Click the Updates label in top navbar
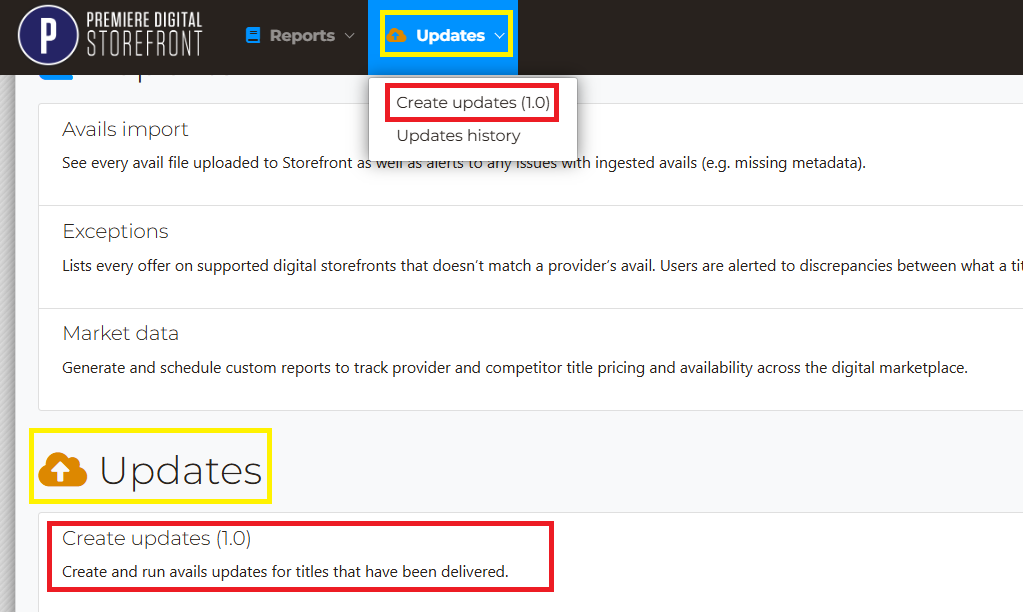The height and width of the screenshot is (612, 1023). (x=450, y=36)
